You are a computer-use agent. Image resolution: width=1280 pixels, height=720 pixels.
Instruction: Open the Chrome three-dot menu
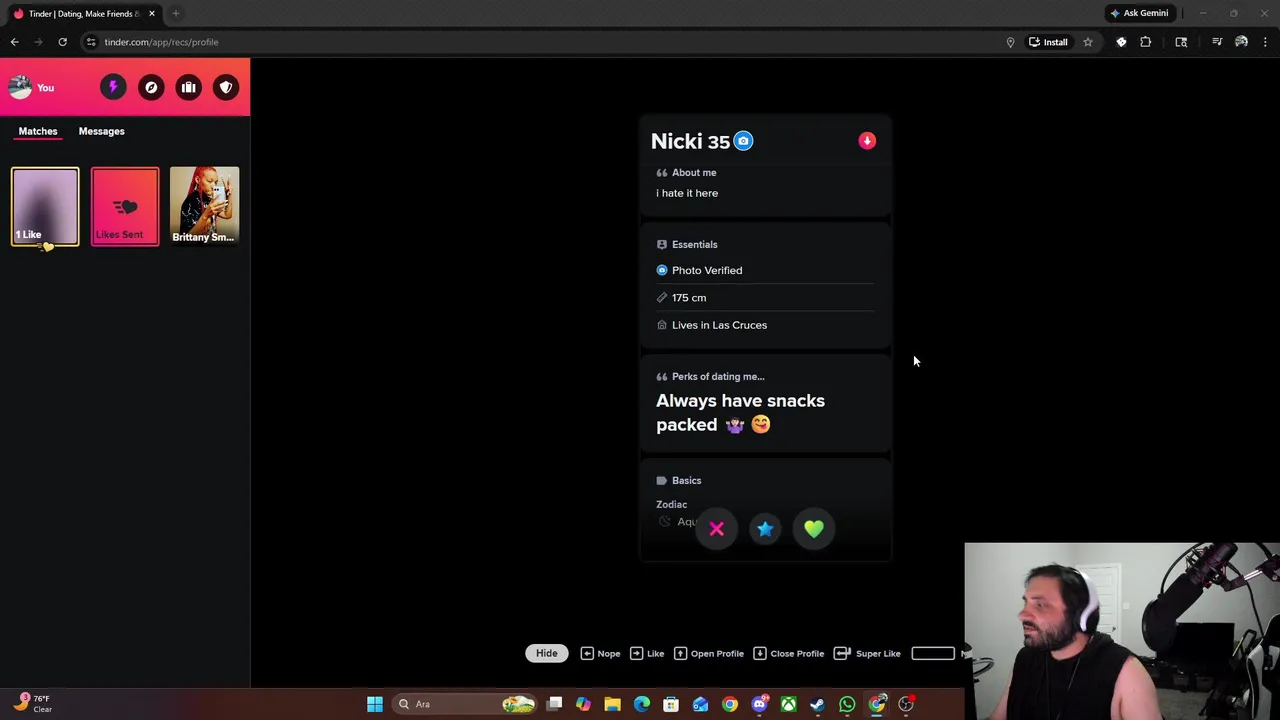tap(1265, 42)
